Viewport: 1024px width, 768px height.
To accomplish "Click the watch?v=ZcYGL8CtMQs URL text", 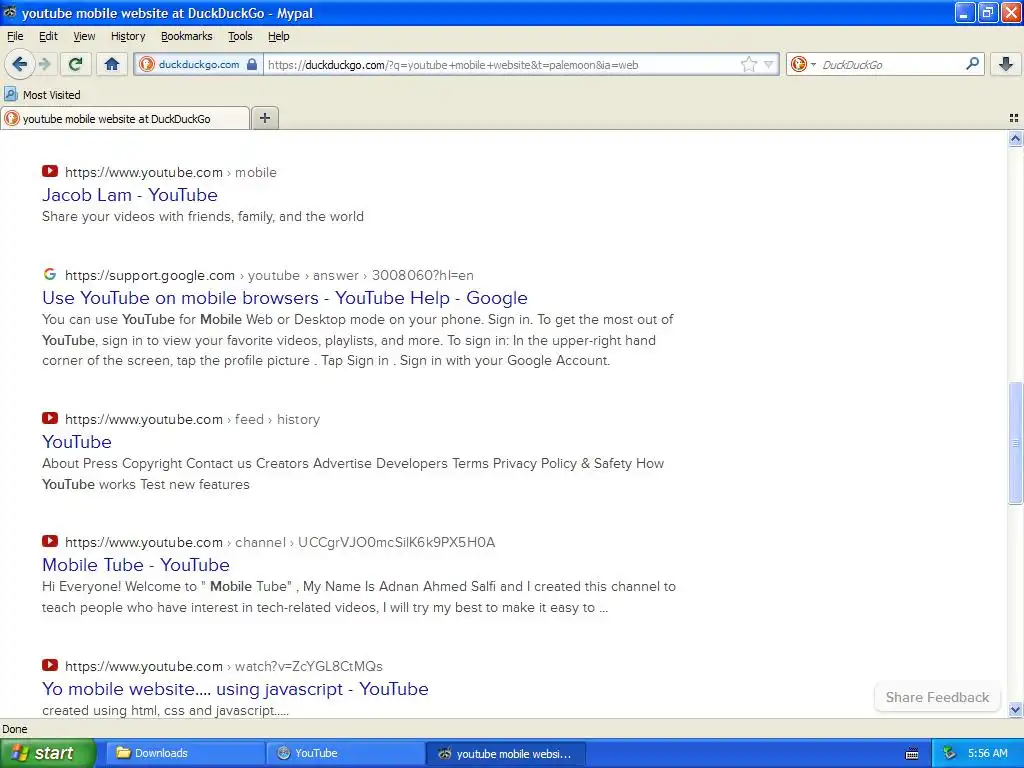I will click(308, 666).
